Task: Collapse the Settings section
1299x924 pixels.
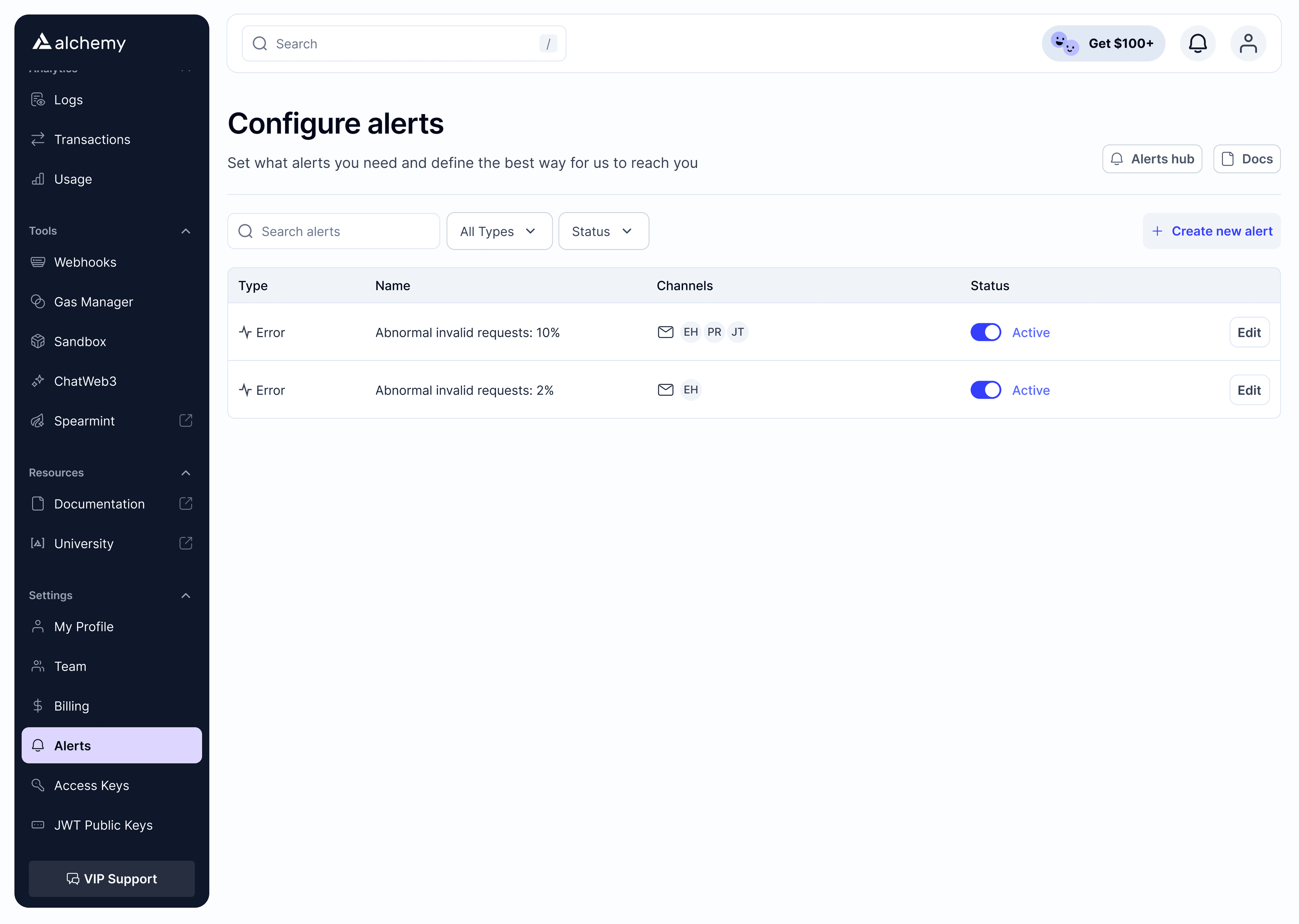Action: [185, 595]
